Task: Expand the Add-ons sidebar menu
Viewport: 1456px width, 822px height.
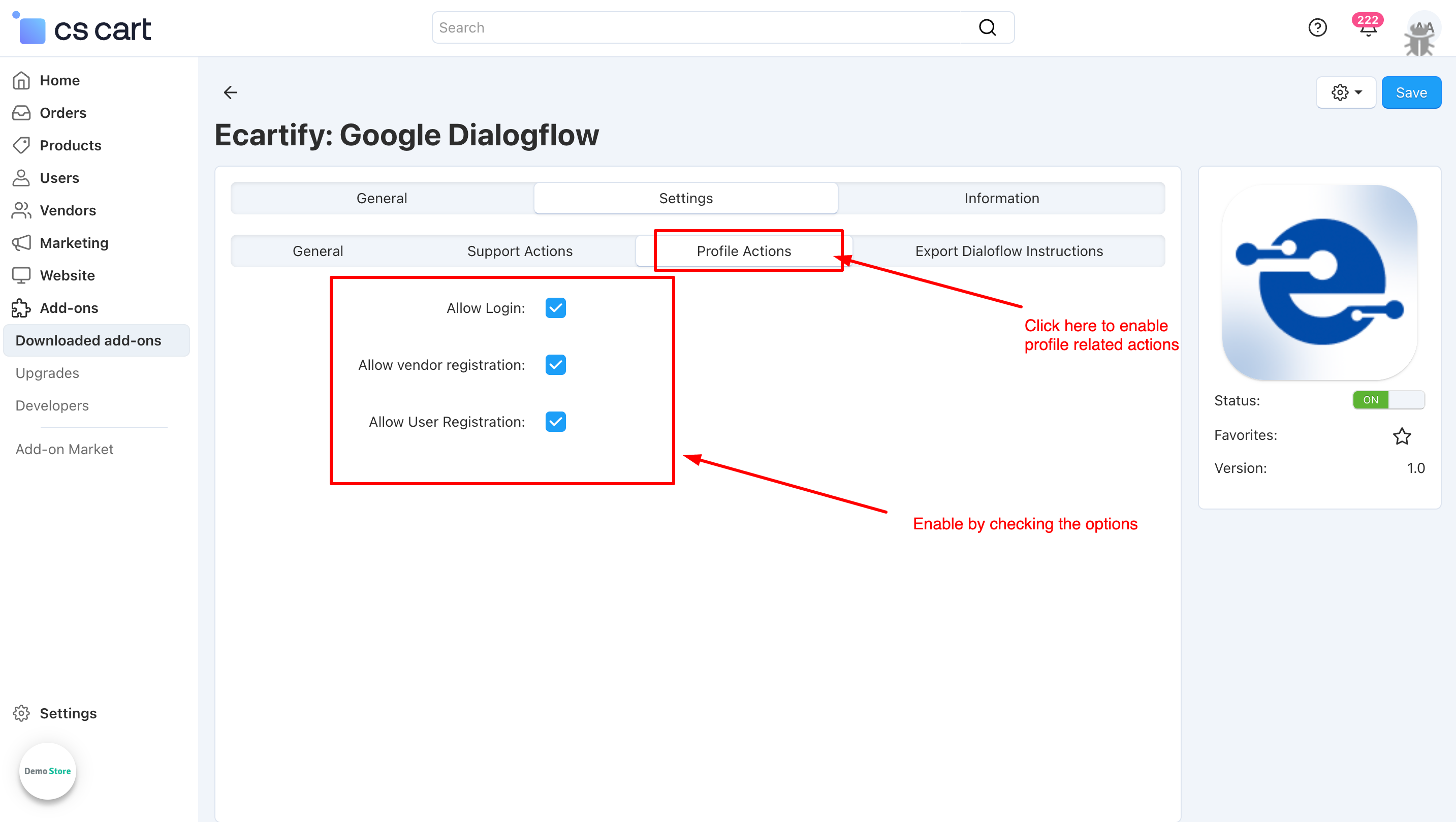Action: pyautogui.click(x=69, y=307)
